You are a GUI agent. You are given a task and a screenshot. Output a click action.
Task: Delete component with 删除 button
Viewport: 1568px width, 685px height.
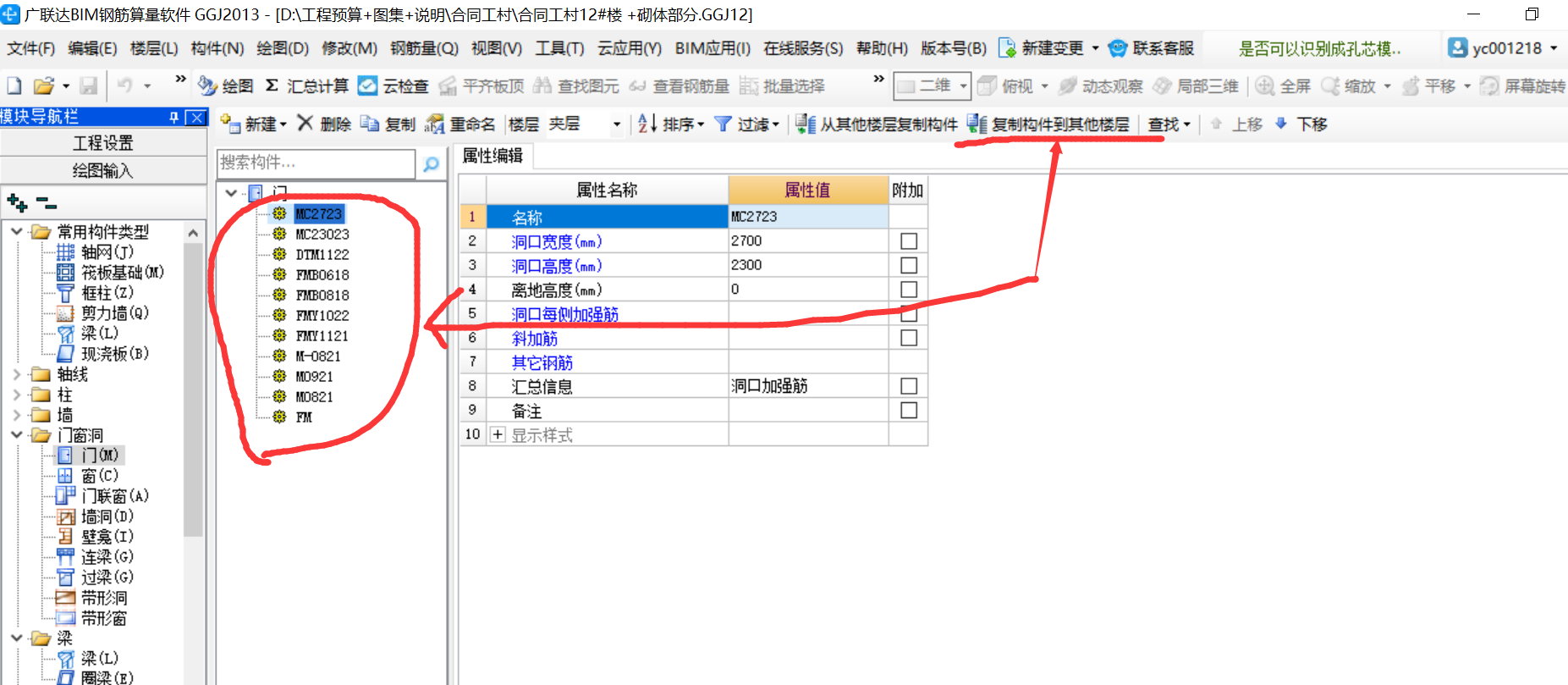click(324, 124)
